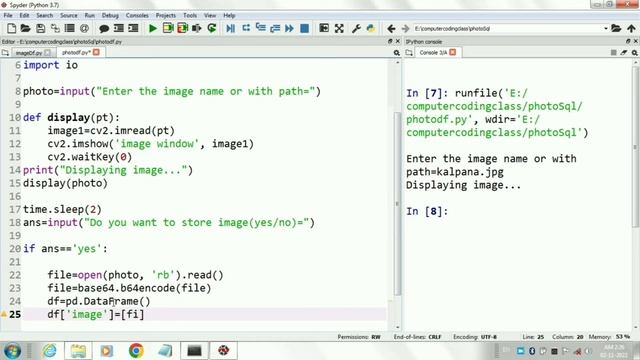Open Windows Start button

coord(12,351)
